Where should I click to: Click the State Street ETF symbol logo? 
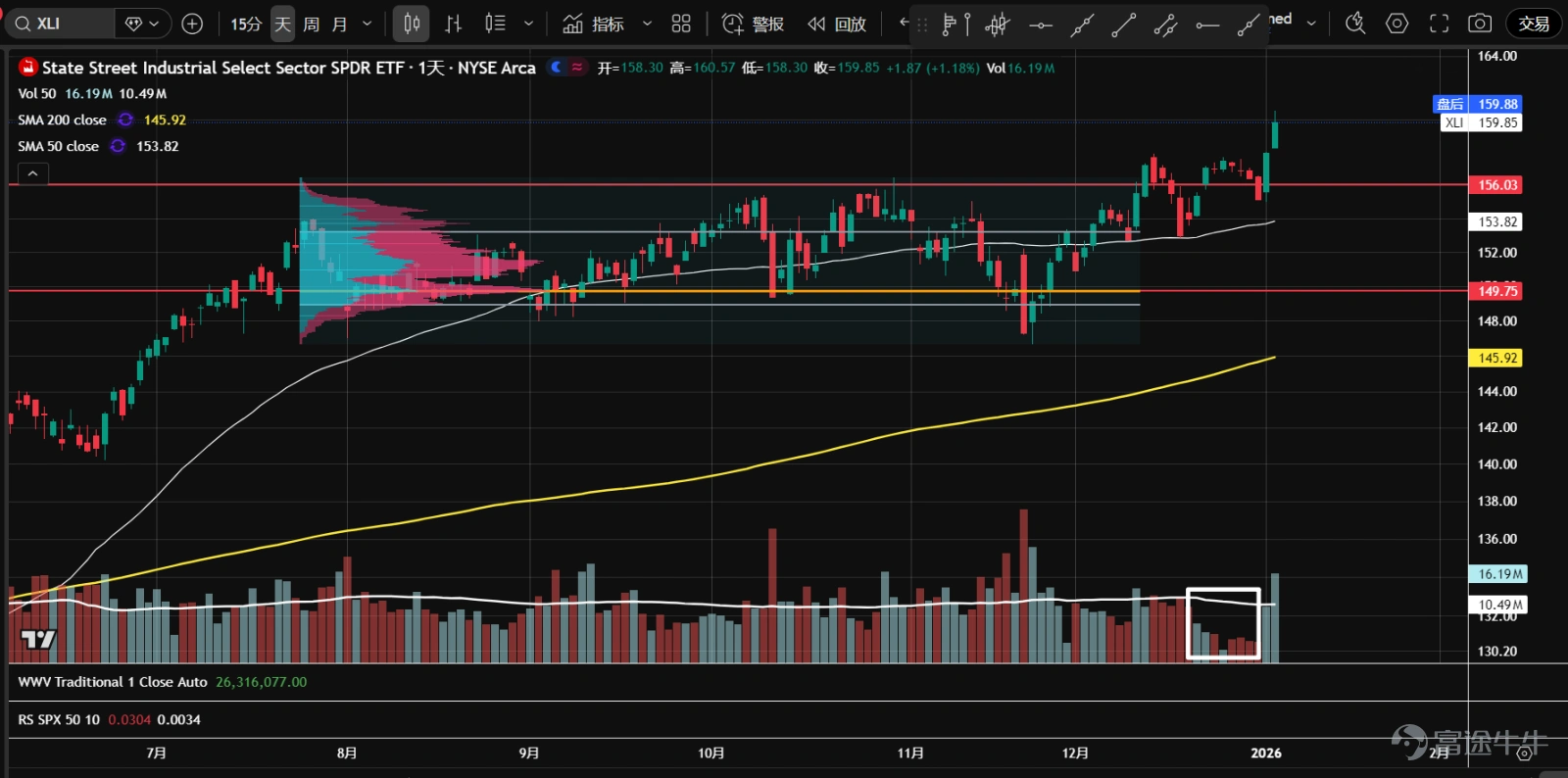[x=27, y=68]
